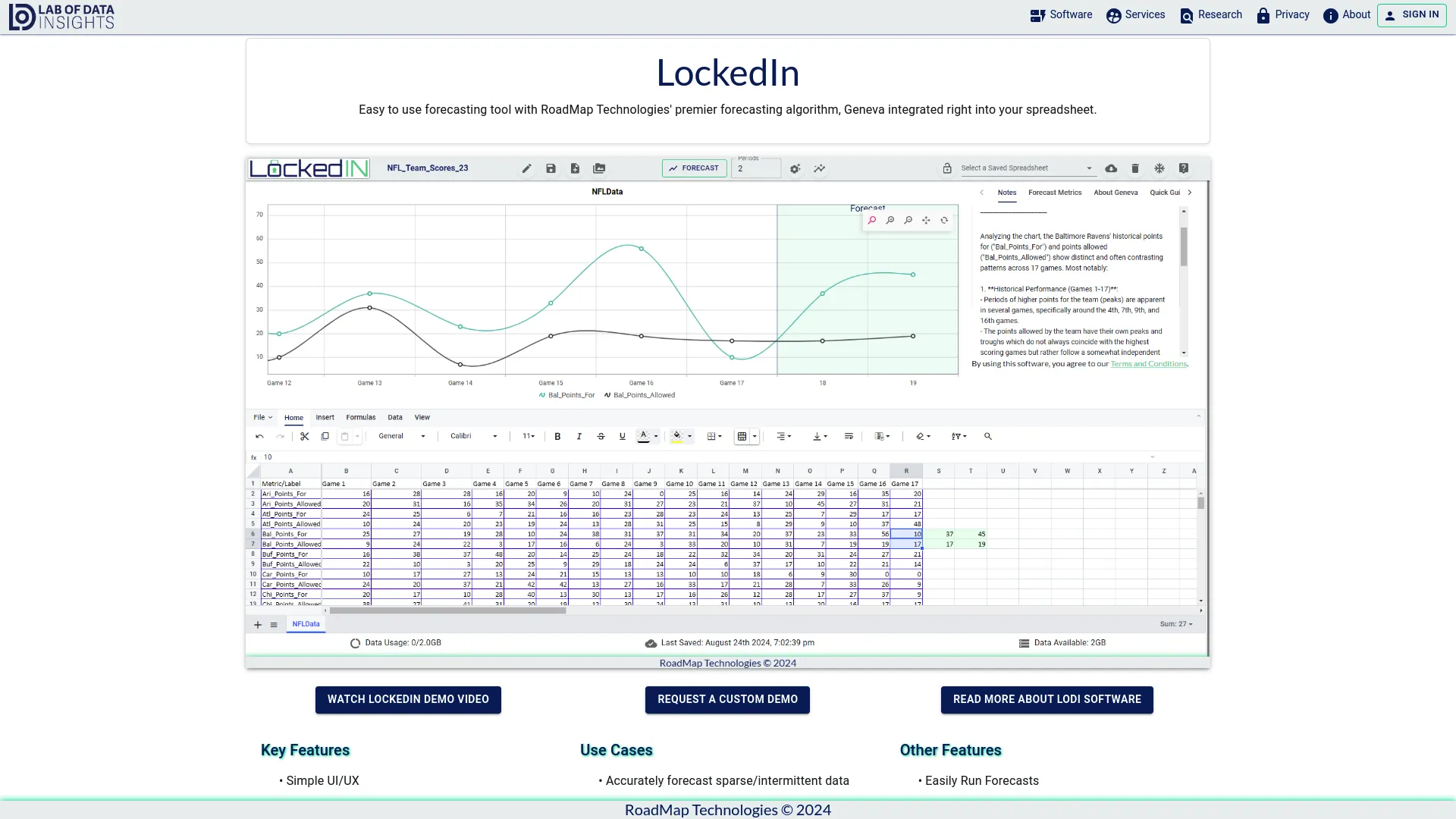Select the Formulas ribbon tab
Viewport: 1456px width, 819px height.
point(361,418)
